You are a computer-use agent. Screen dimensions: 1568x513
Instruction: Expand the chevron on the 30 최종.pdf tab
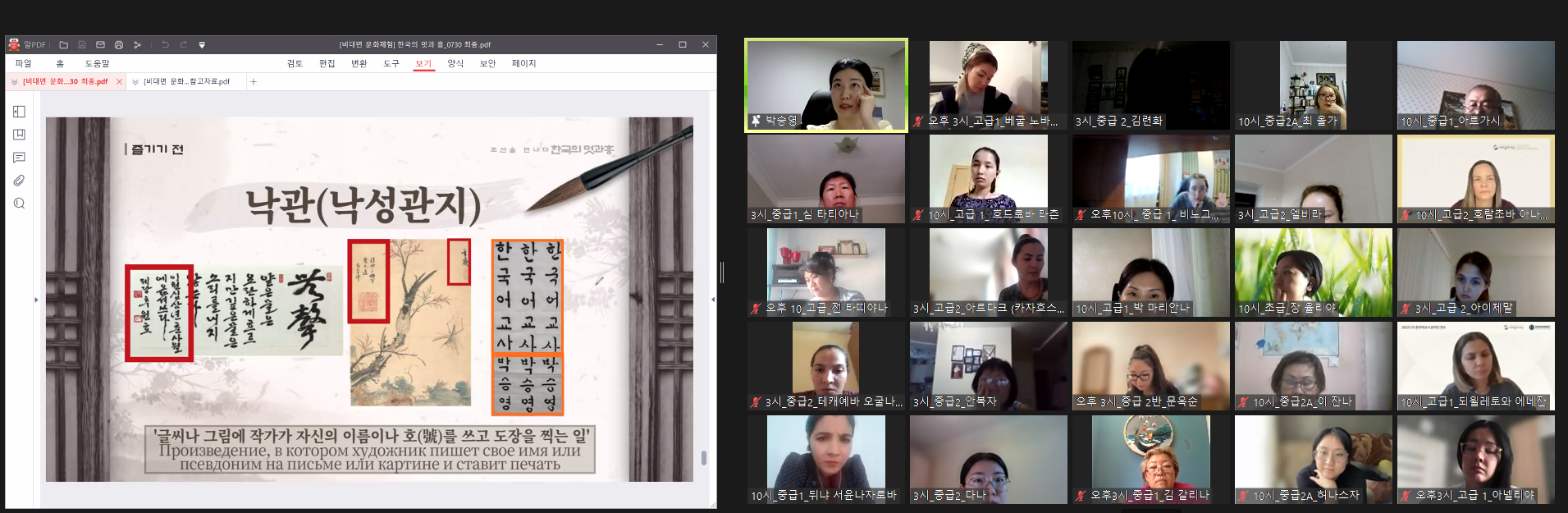click(x=15, y=81)
